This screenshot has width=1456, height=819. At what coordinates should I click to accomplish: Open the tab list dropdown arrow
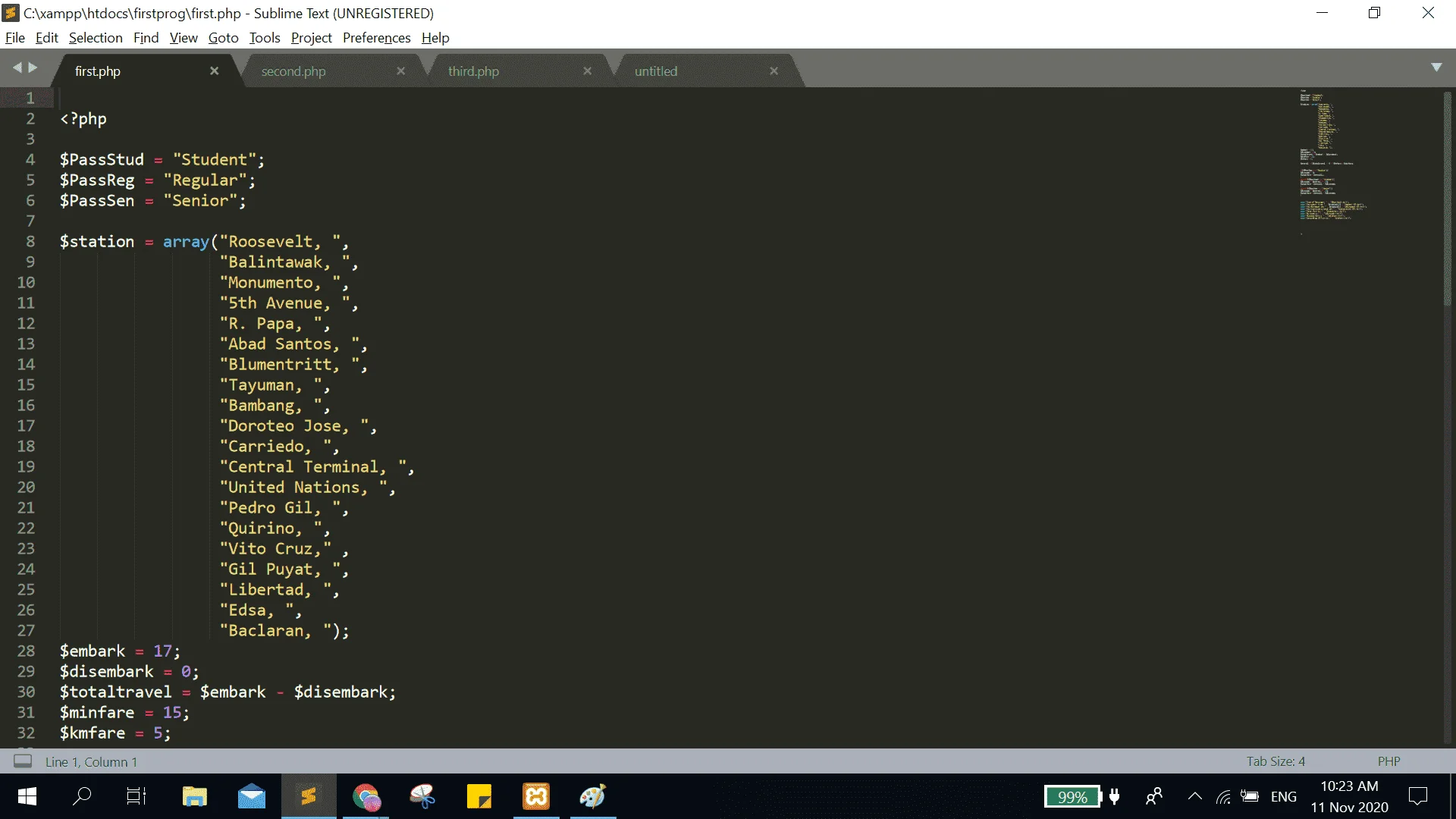point(1436,67)
